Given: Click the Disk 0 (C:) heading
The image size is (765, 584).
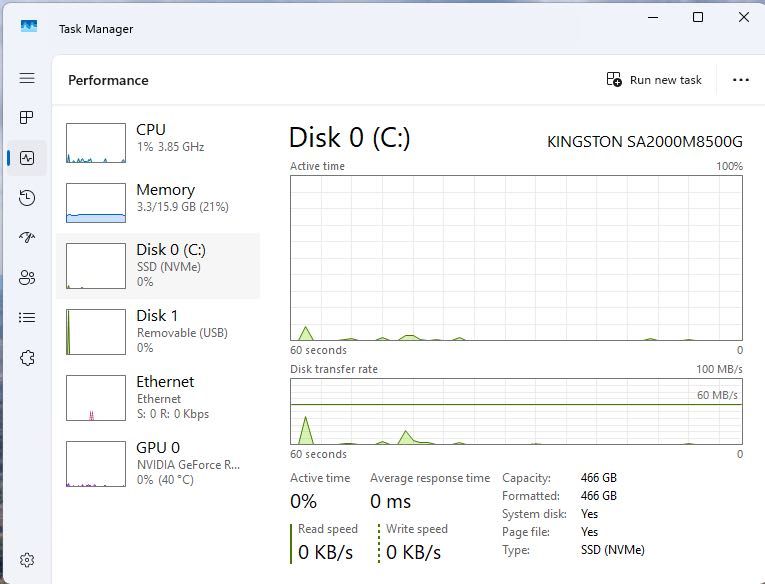Looking at the screenshot, I should (349, 138).
